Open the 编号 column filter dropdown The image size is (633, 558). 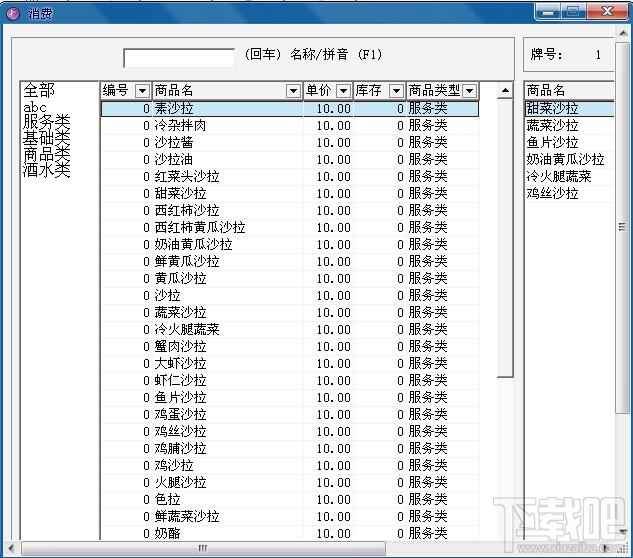click(x=142, y=91)
